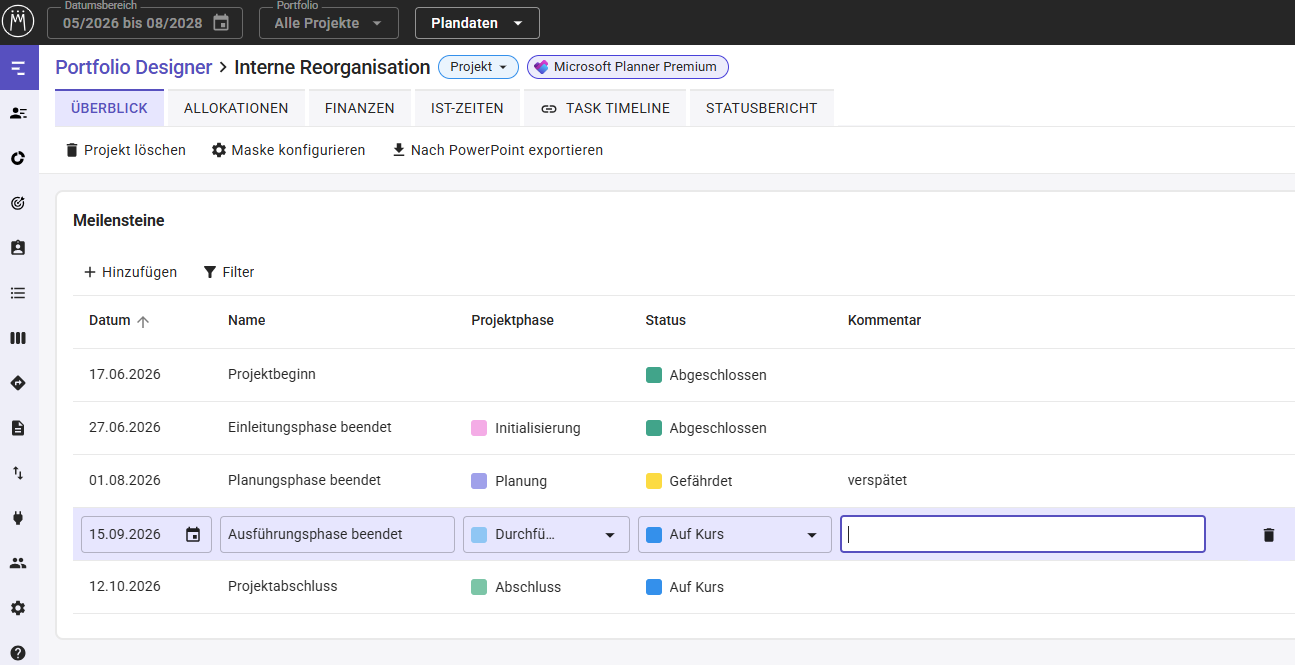
Task: Switch to the Allokationen tab
Action: click(x=236, y=108)
